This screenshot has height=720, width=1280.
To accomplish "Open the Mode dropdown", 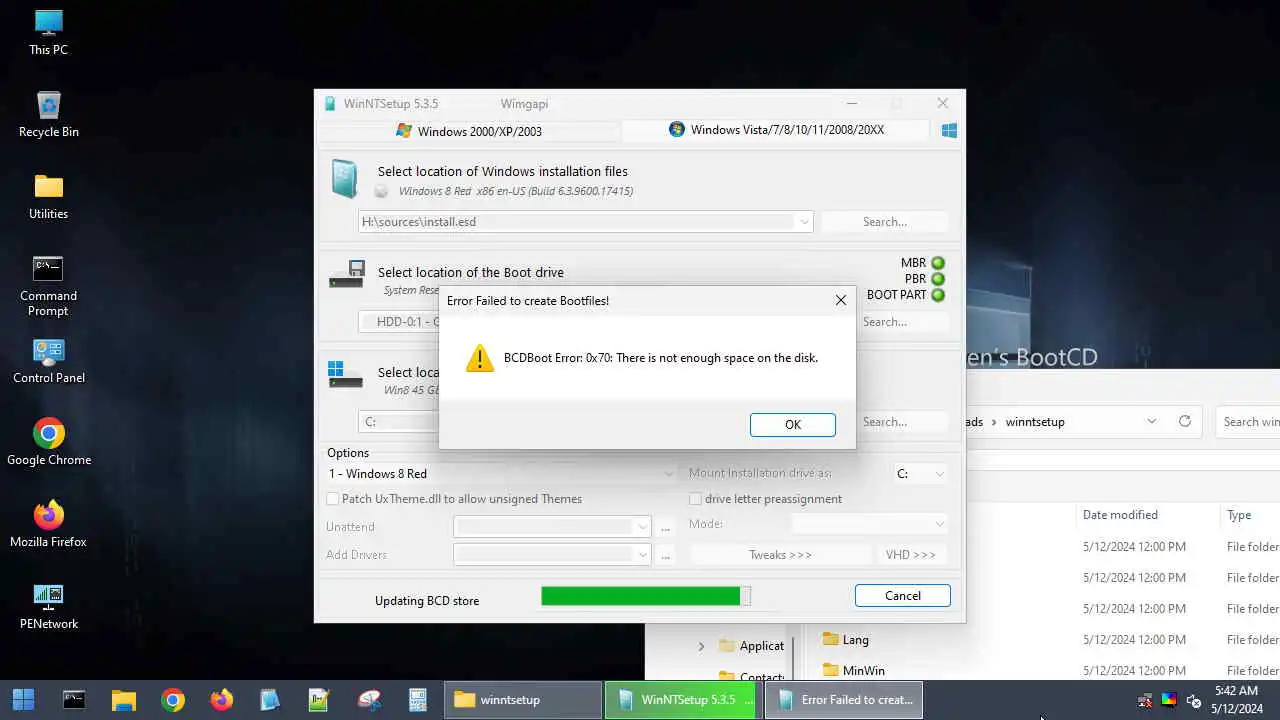I will point(939,524).
